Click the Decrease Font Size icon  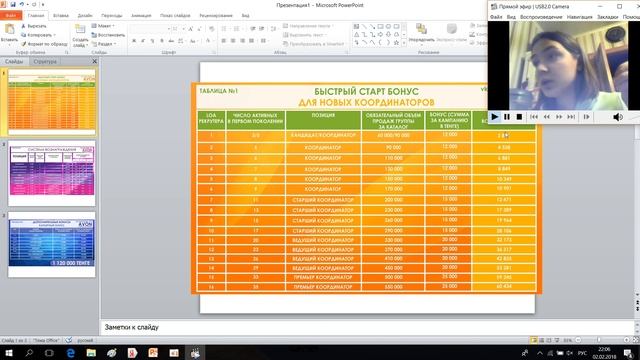200,29
